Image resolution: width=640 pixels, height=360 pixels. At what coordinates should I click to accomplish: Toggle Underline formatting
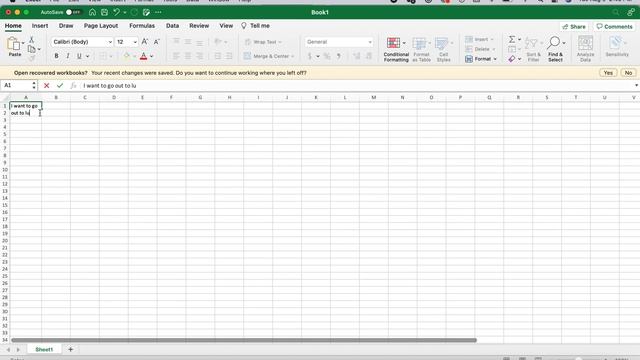[x=79, y=56]
